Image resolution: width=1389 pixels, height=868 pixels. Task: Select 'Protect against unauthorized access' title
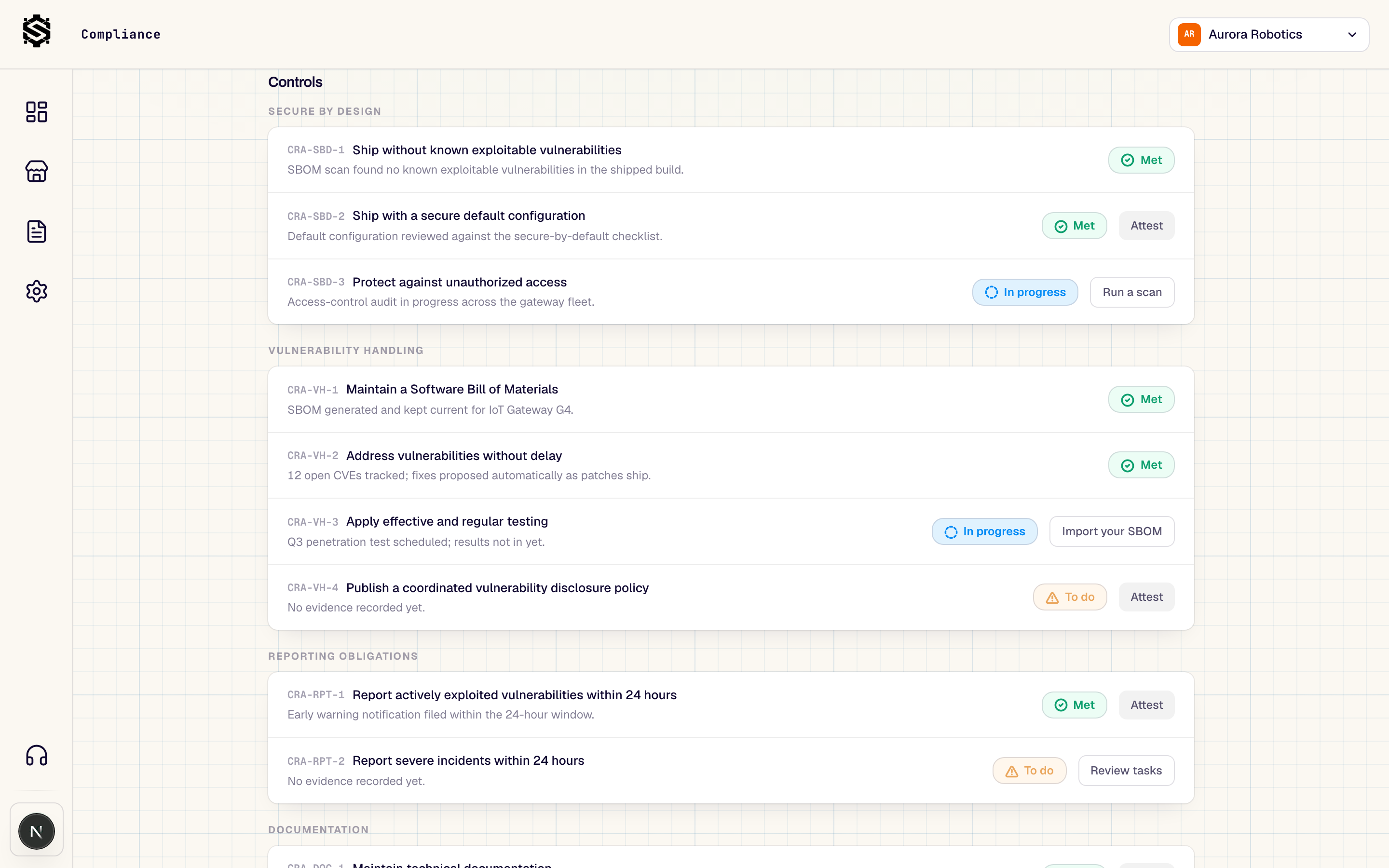[459, 283]
